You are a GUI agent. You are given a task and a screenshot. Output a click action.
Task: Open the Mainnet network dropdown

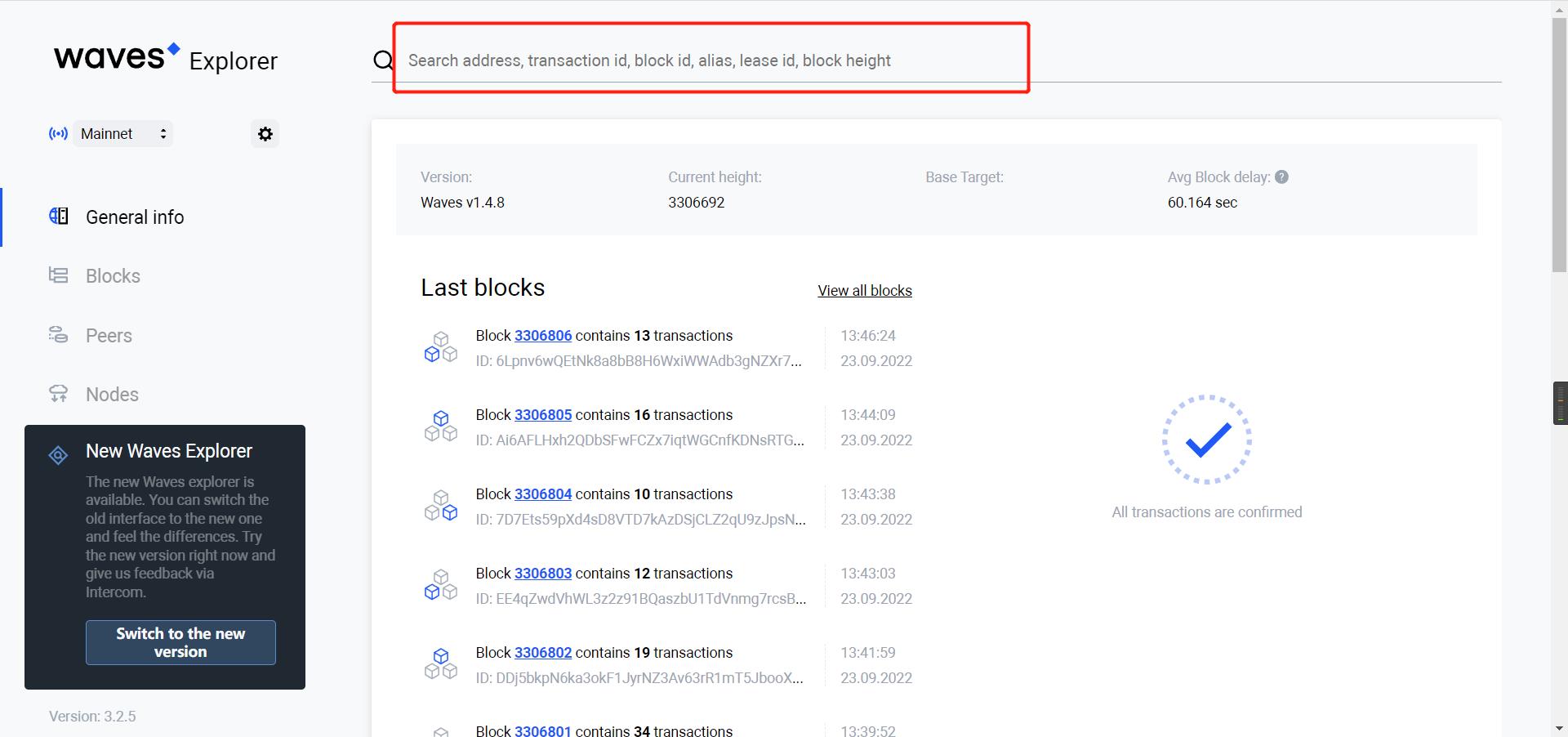point(123,134)
